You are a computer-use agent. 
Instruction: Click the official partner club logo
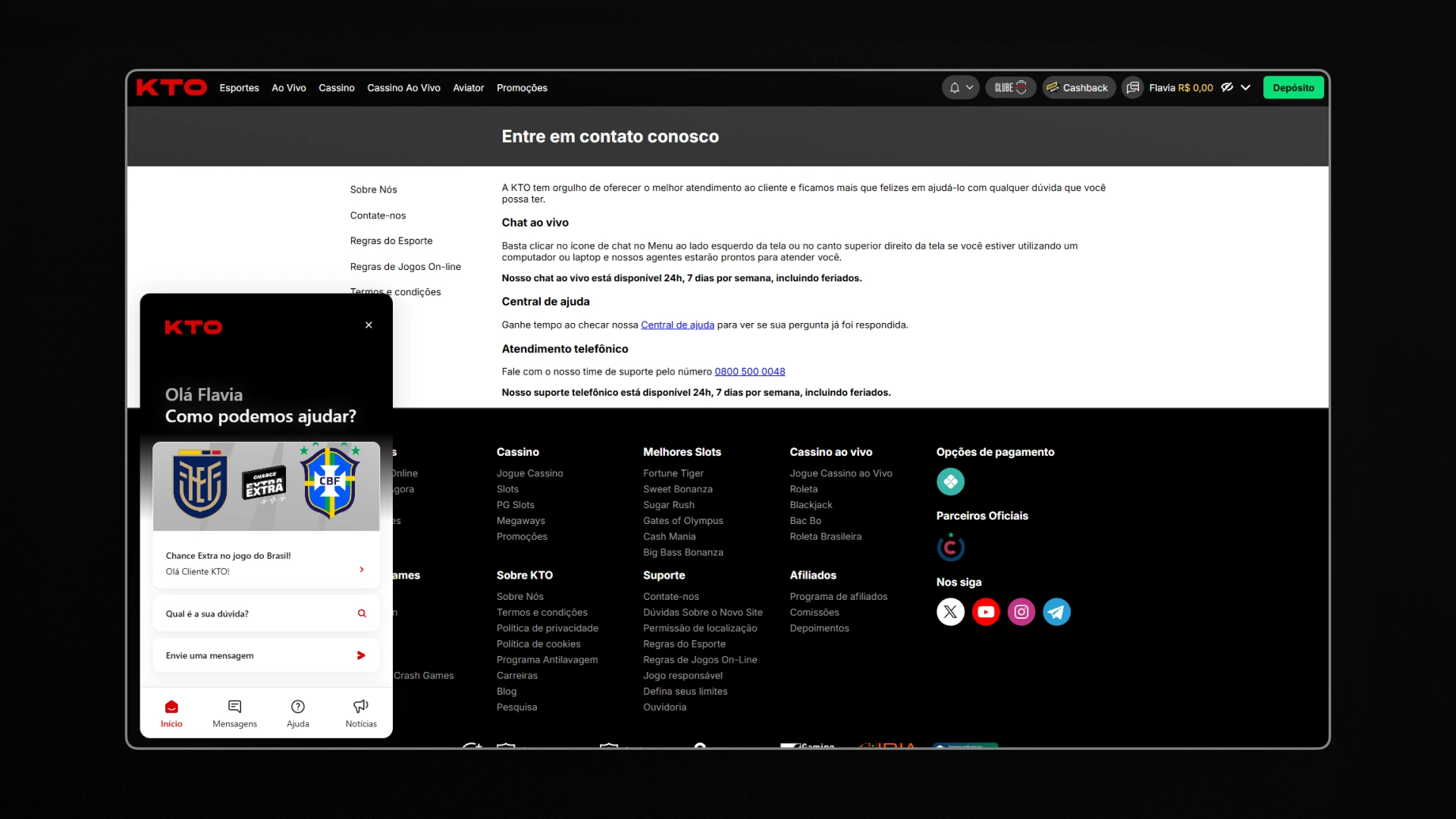pos(950,547)
